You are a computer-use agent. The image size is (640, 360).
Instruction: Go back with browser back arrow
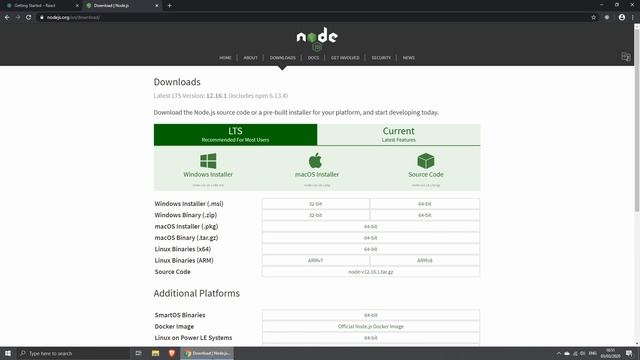coord(7,17)
